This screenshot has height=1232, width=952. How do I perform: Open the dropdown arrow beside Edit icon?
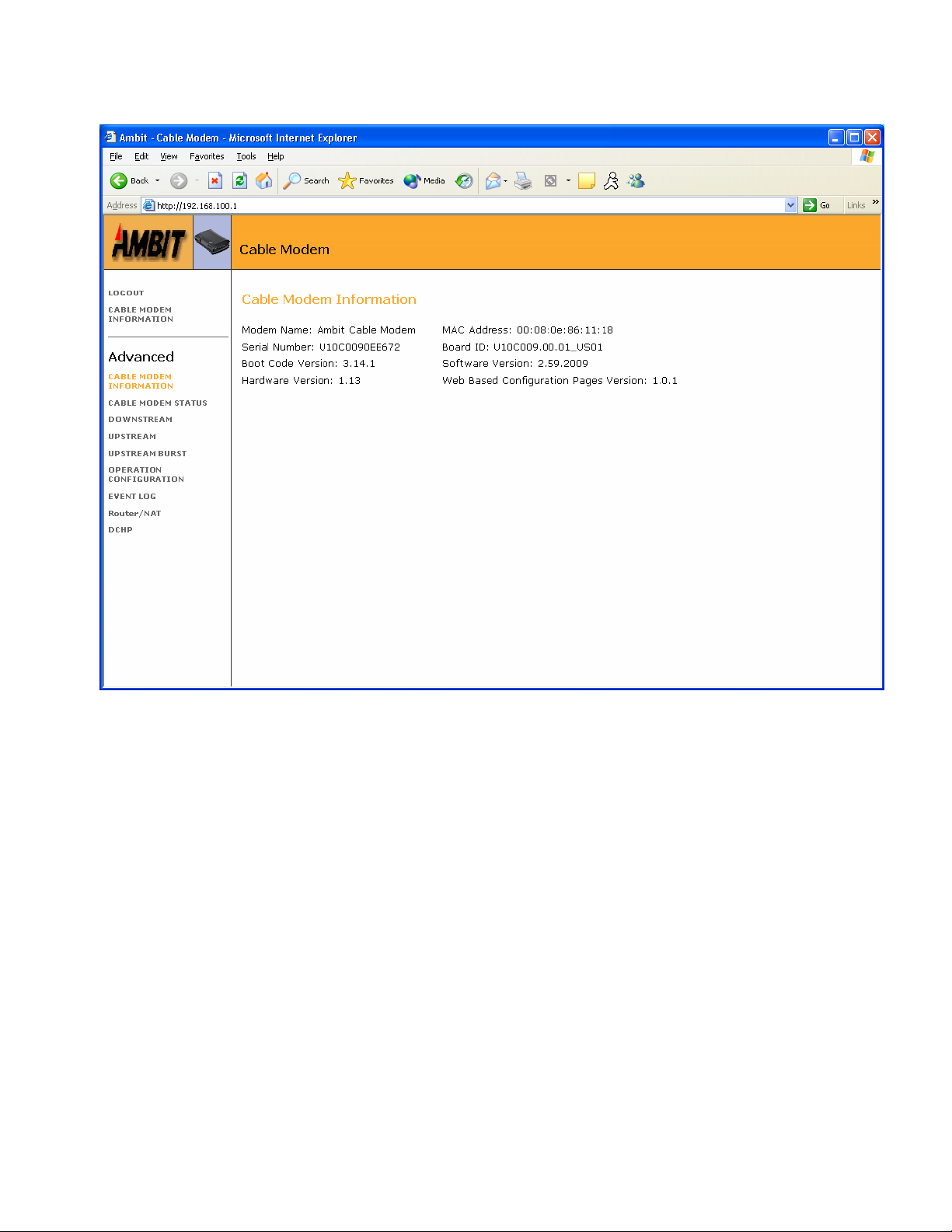point(568,181)
